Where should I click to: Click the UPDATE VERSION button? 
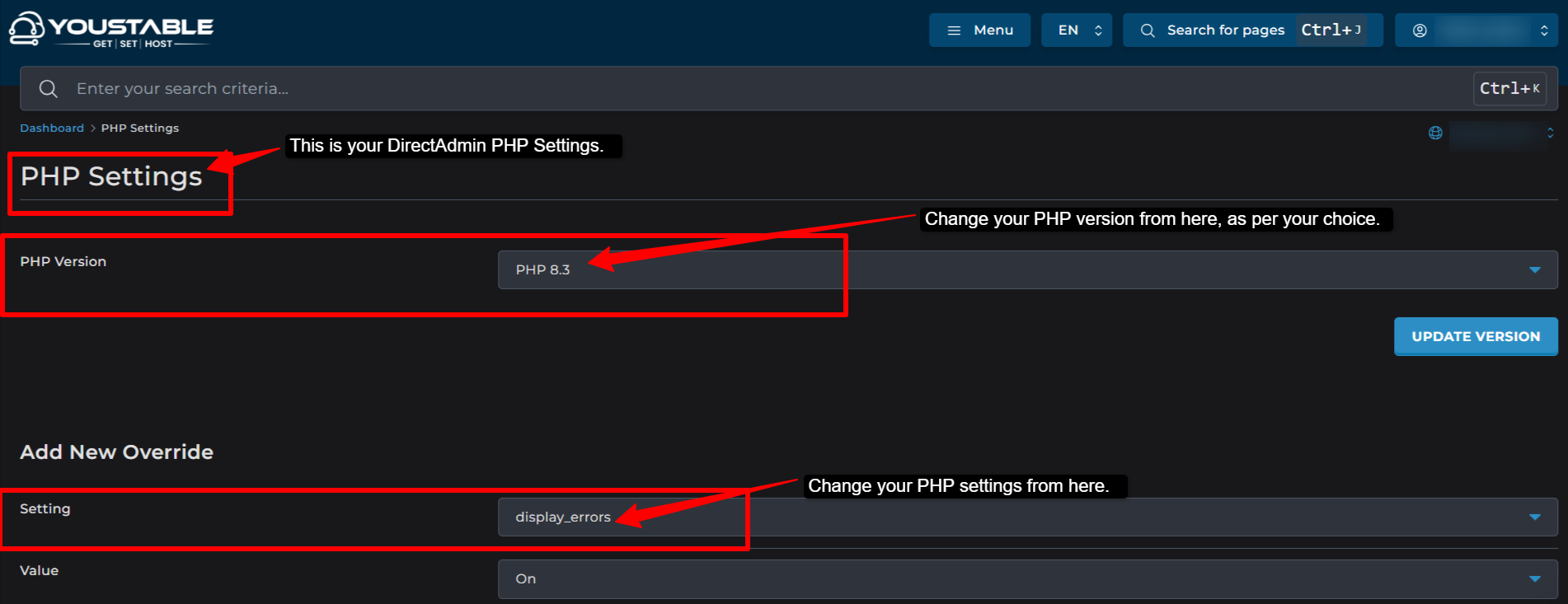(x=1476, y=336)
